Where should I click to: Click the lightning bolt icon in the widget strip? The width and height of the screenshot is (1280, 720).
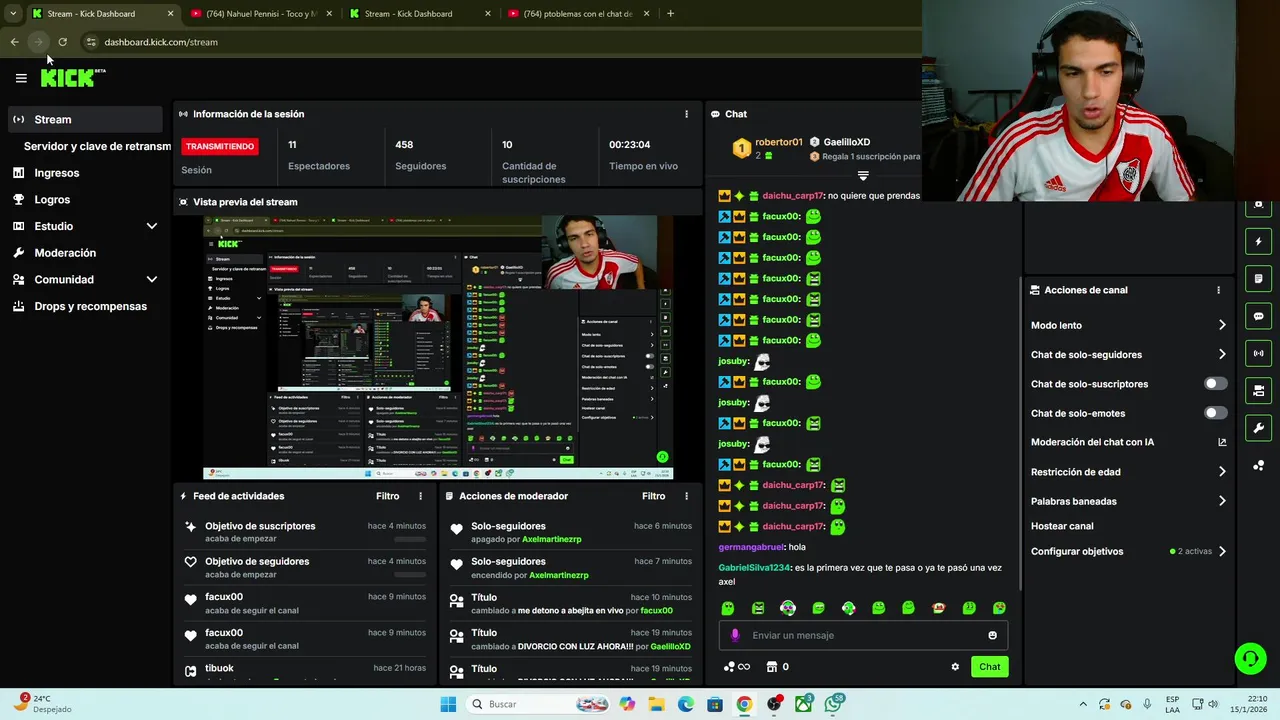[x=1258, y=241]
